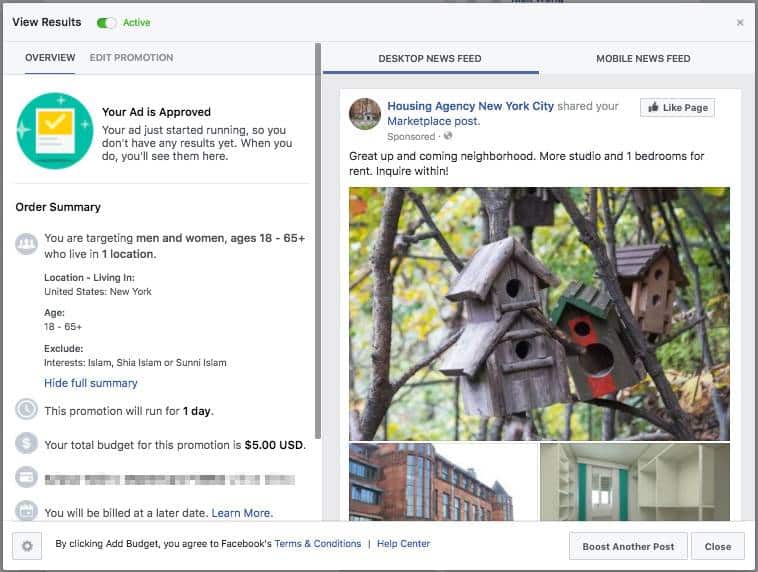Viewport: 758px width, 572px height.
Task: Toggle the Active promotion switch off
Action: coord(106,23)
